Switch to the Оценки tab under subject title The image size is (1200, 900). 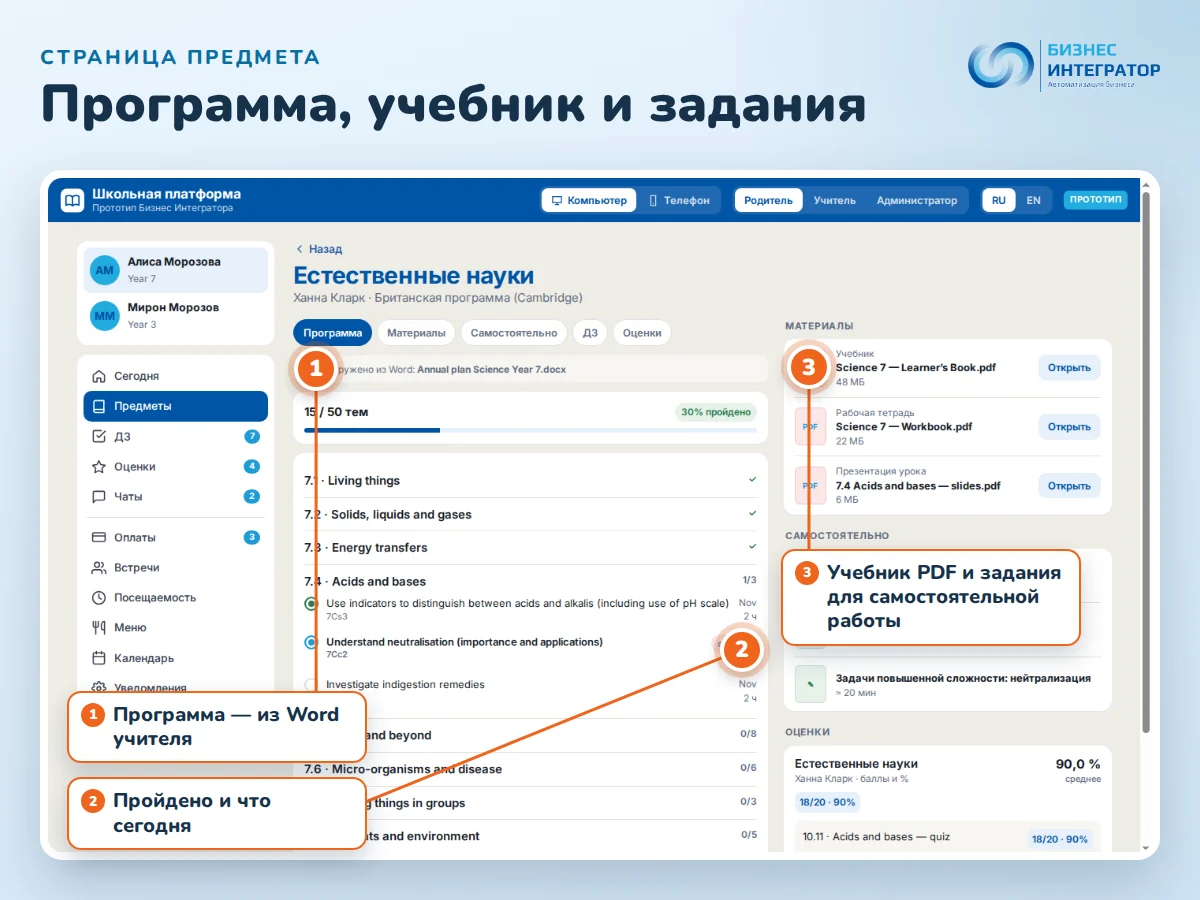pos(642,333)
